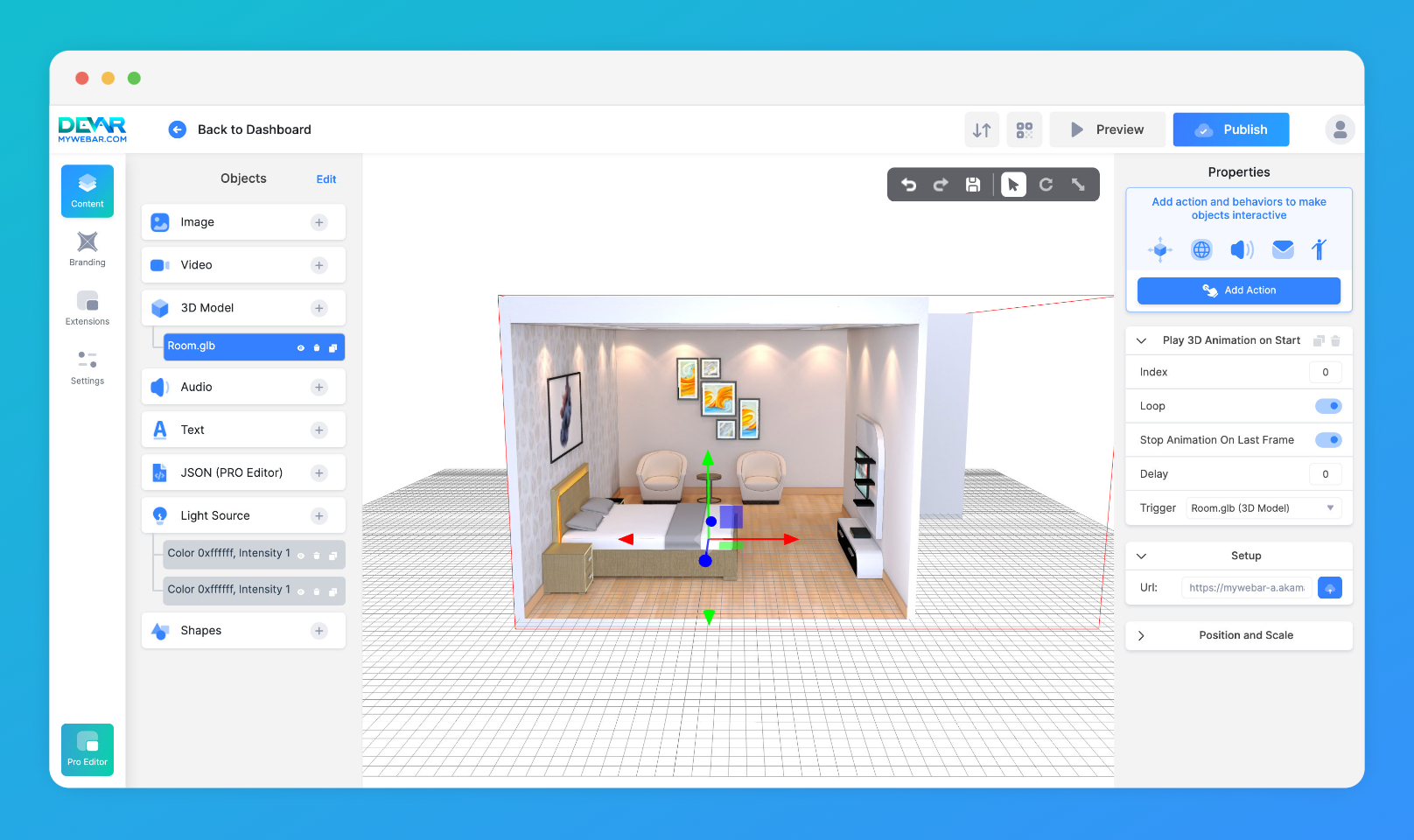Open the Trigger dropdown showing Room.glb

[x=1262, y=507]
